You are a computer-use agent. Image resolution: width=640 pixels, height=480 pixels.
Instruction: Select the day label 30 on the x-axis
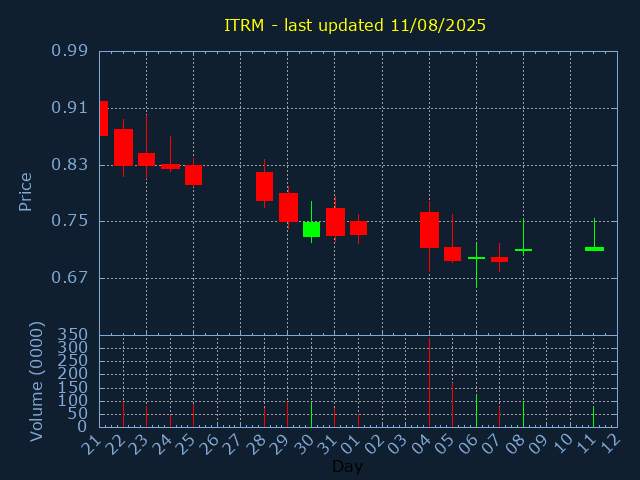click(303, 444)
